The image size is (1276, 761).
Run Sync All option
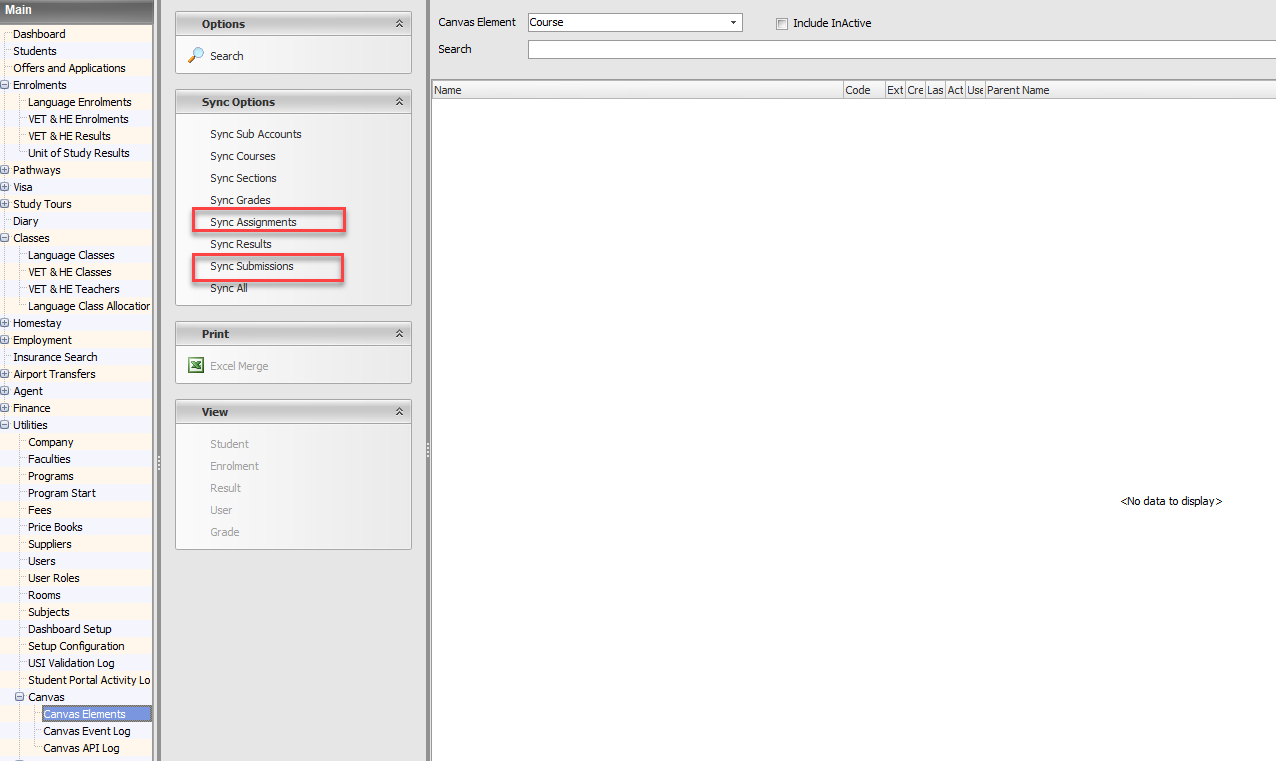228,288
